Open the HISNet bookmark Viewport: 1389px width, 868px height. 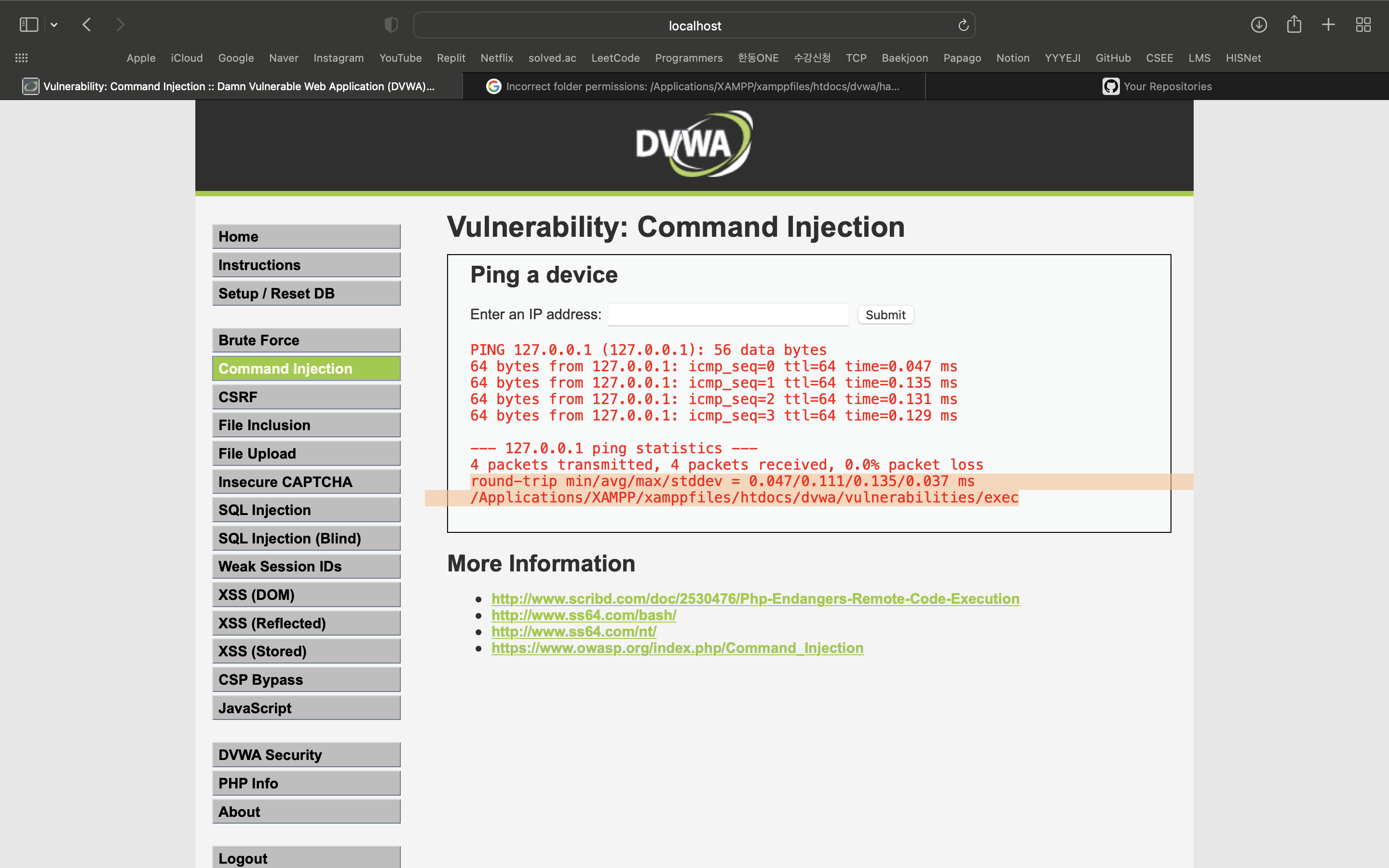1244,58
